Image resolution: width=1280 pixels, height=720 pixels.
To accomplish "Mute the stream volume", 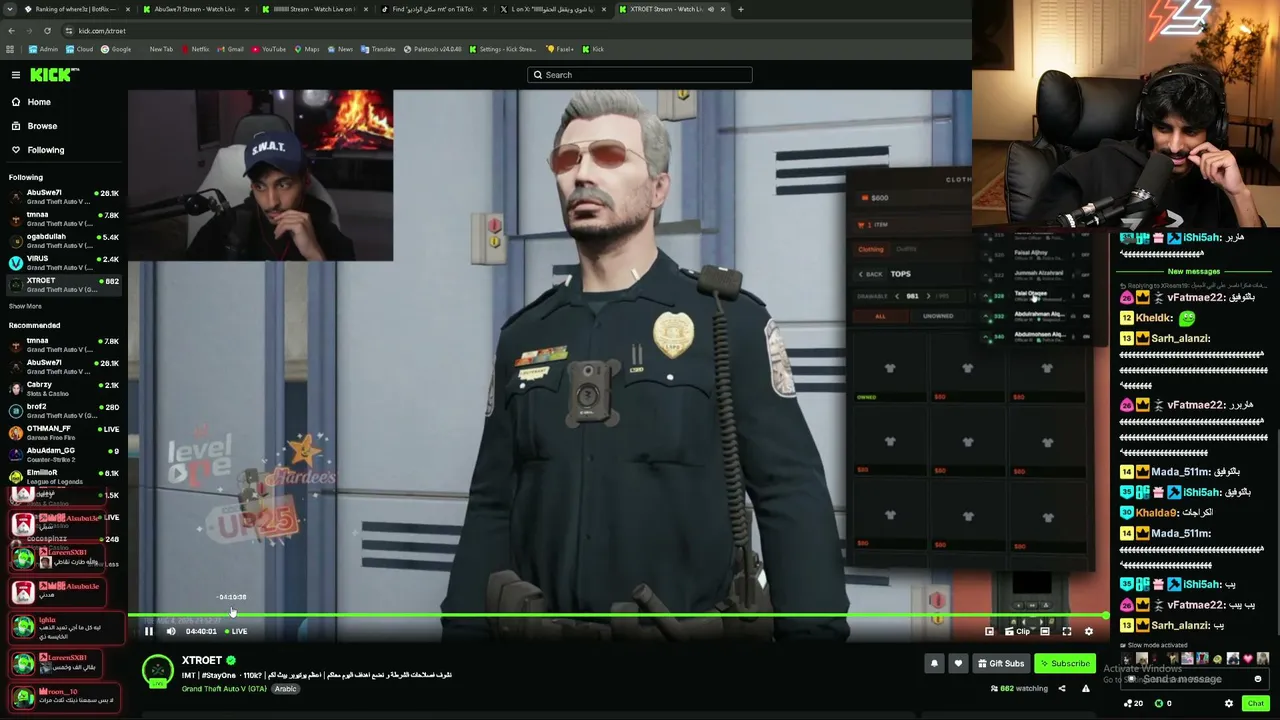I will click(171, 631).
